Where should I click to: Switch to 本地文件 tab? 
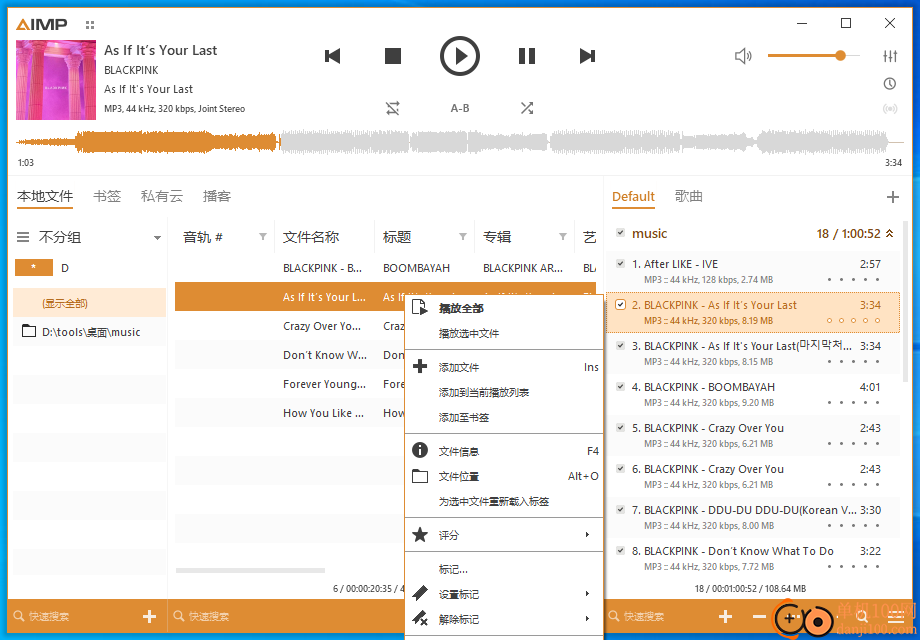[x=45, y=197]
